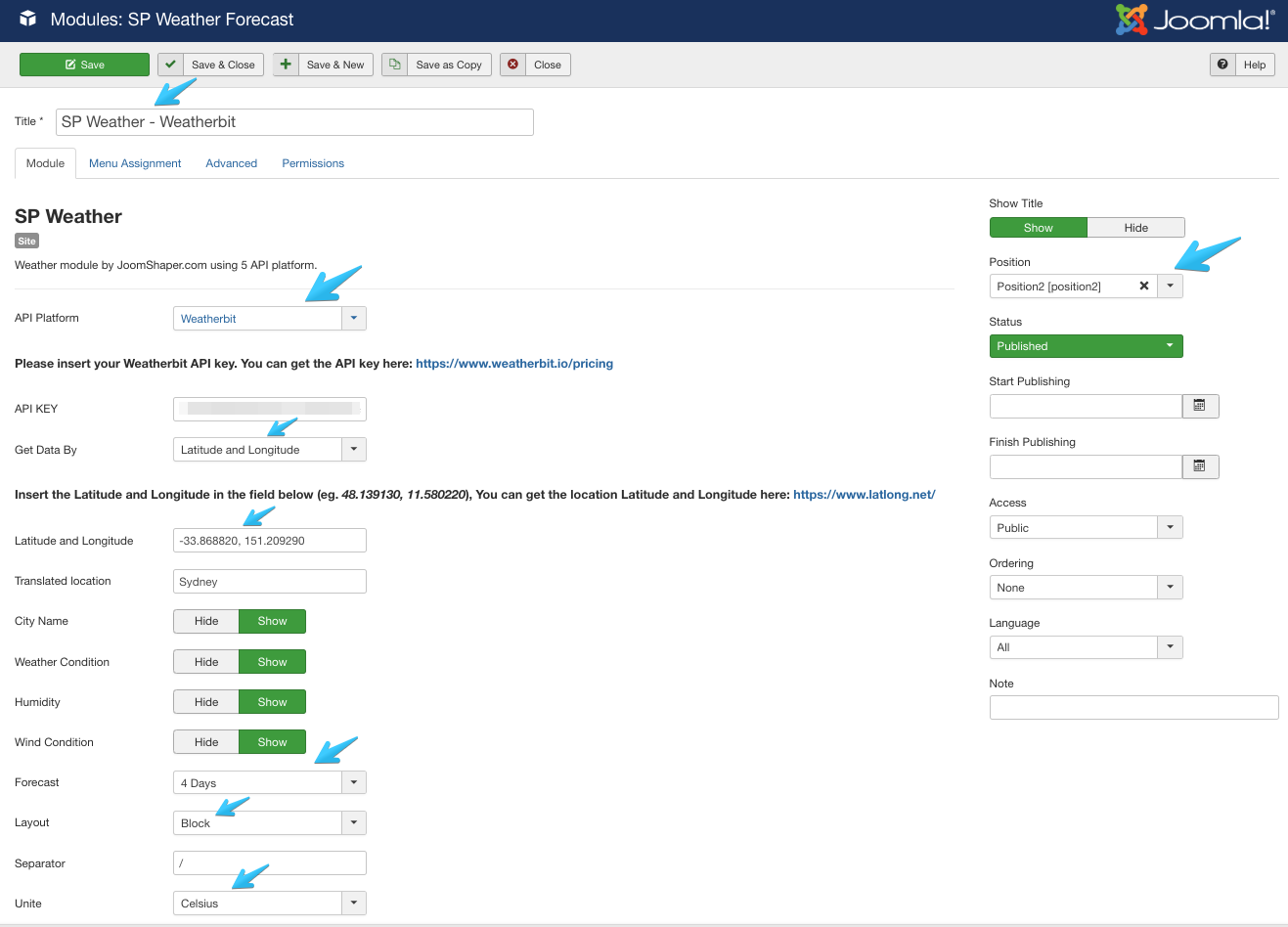Click the Start Publishing date field
1288x927 pixels.
pyautogui.click(x=1086, y=406)
